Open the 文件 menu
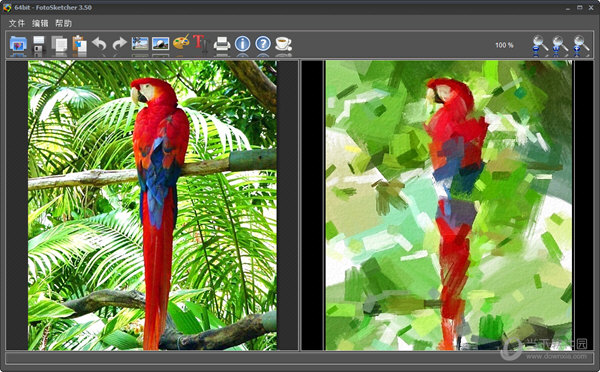The height and width of the screenshot is (372, 600). tap(17, 23)
